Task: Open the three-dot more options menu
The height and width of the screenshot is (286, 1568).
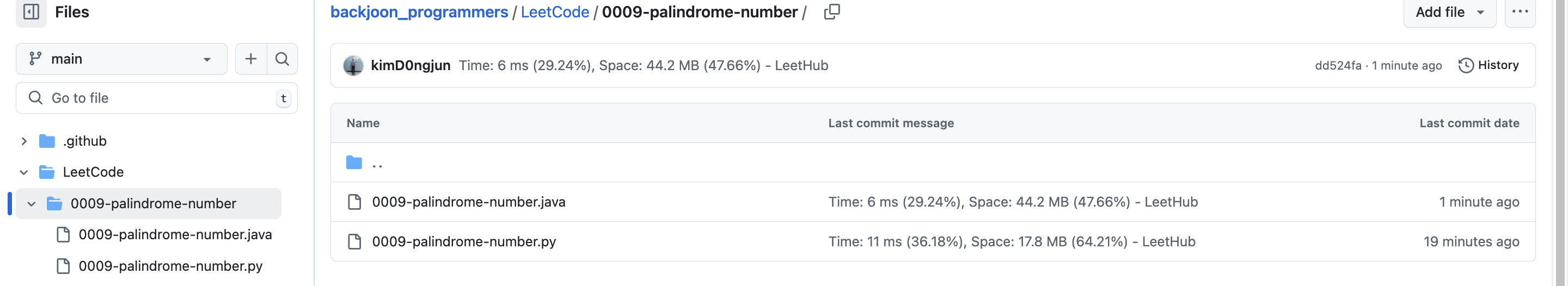Action: [1520, 12]
